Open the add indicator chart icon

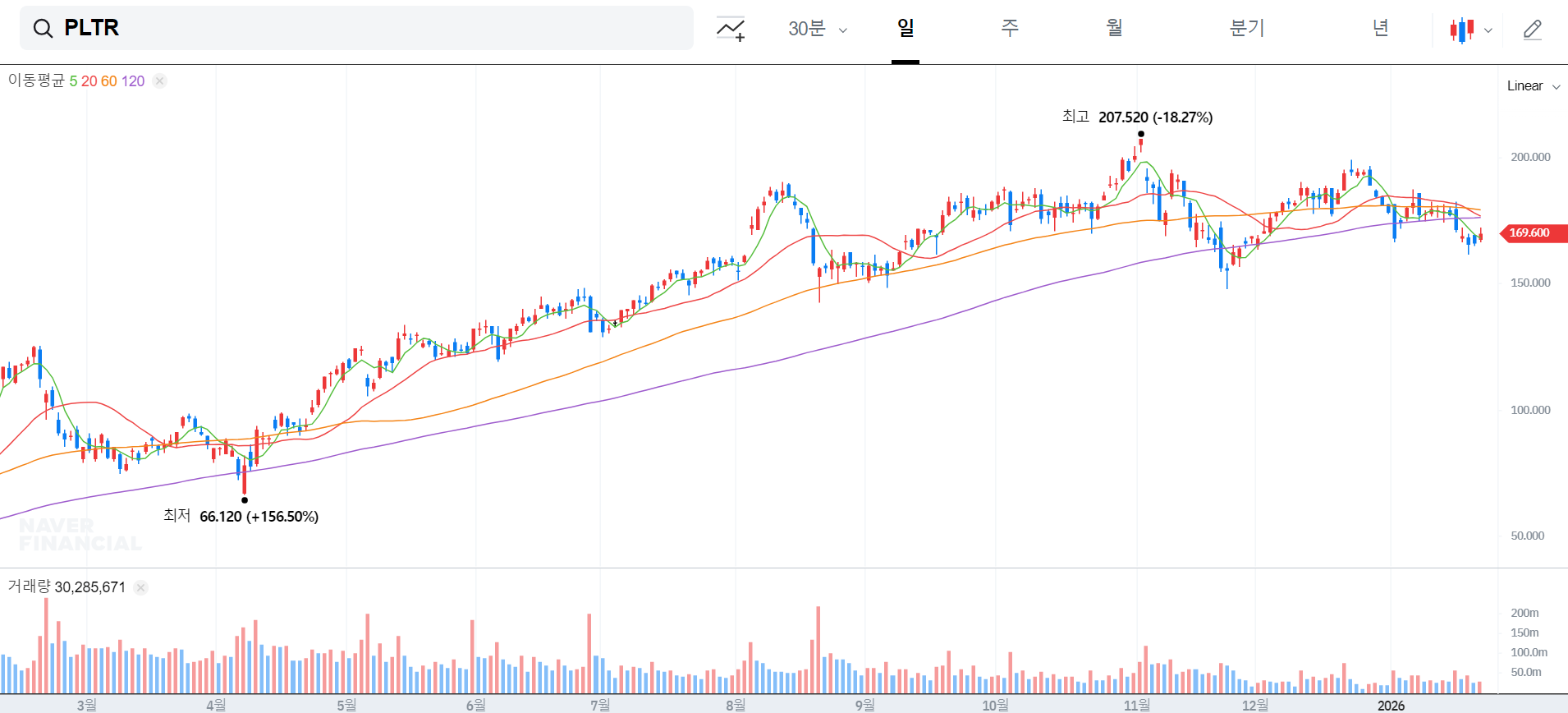tap(731, 29)
